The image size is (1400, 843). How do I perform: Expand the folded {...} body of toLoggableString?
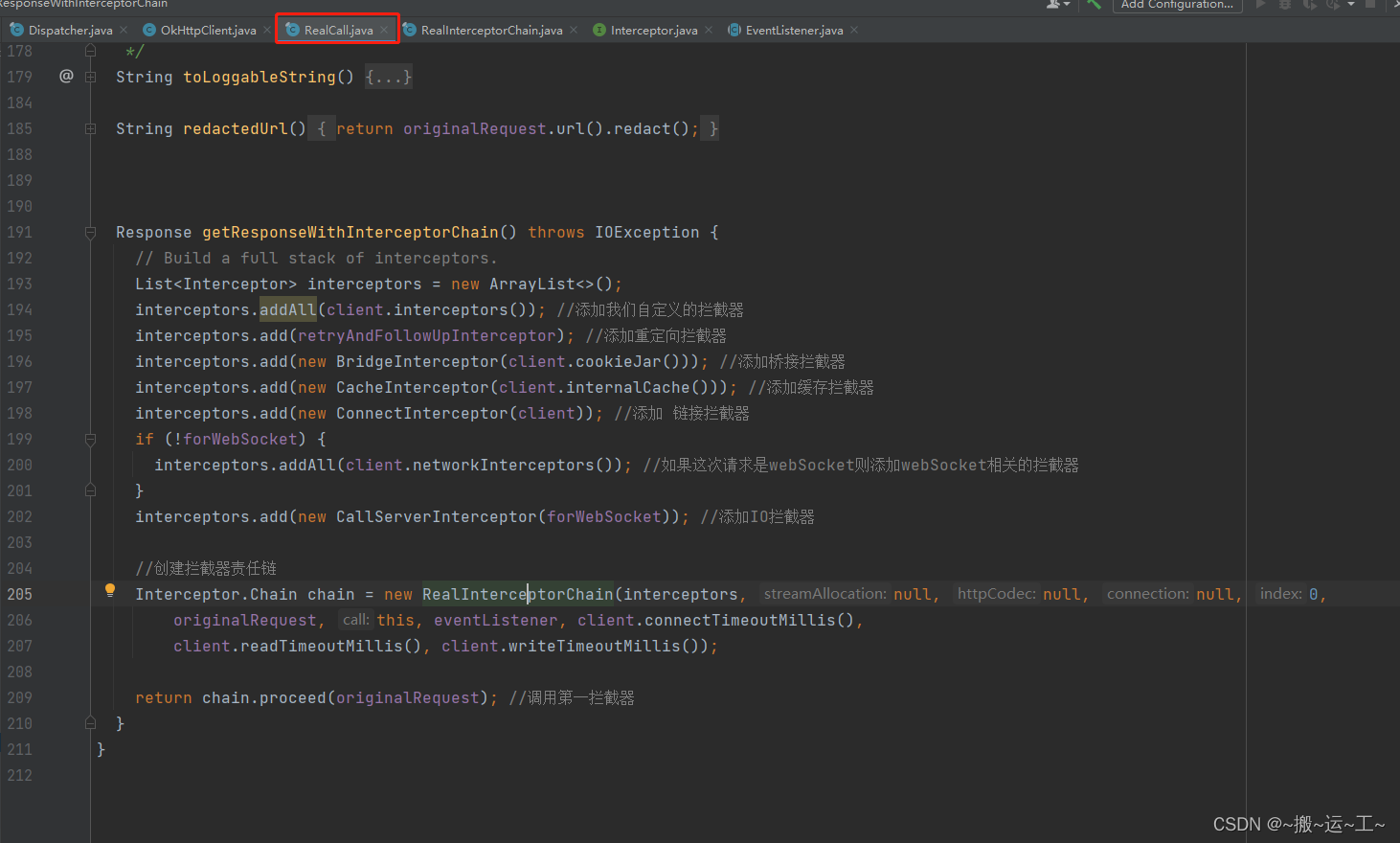pos(388,77)
